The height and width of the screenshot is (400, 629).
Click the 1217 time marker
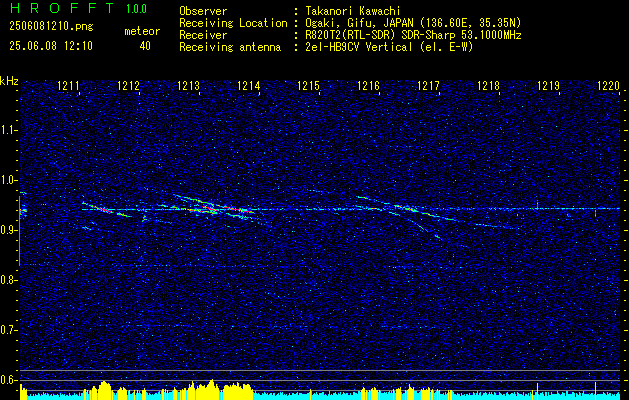pos(428,85)
